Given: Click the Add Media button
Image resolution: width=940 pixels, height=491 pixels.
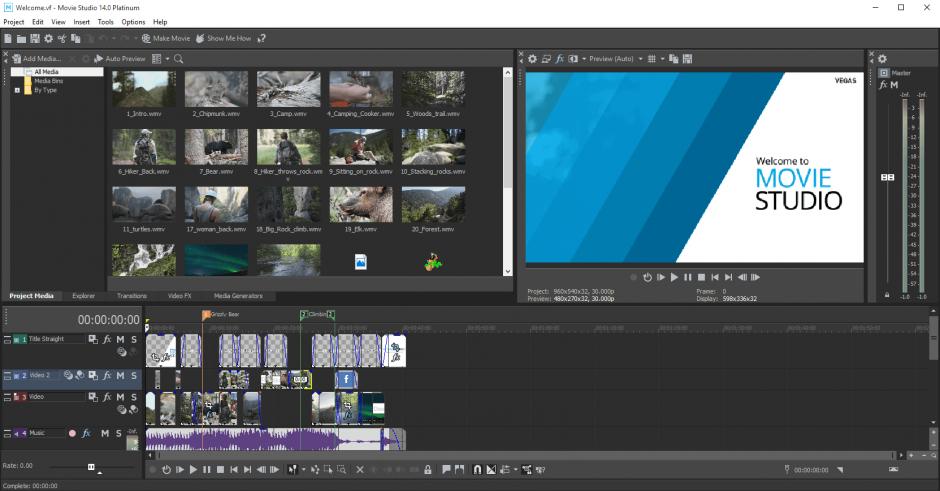Looking at the screenshot, I should coord(37,59).
